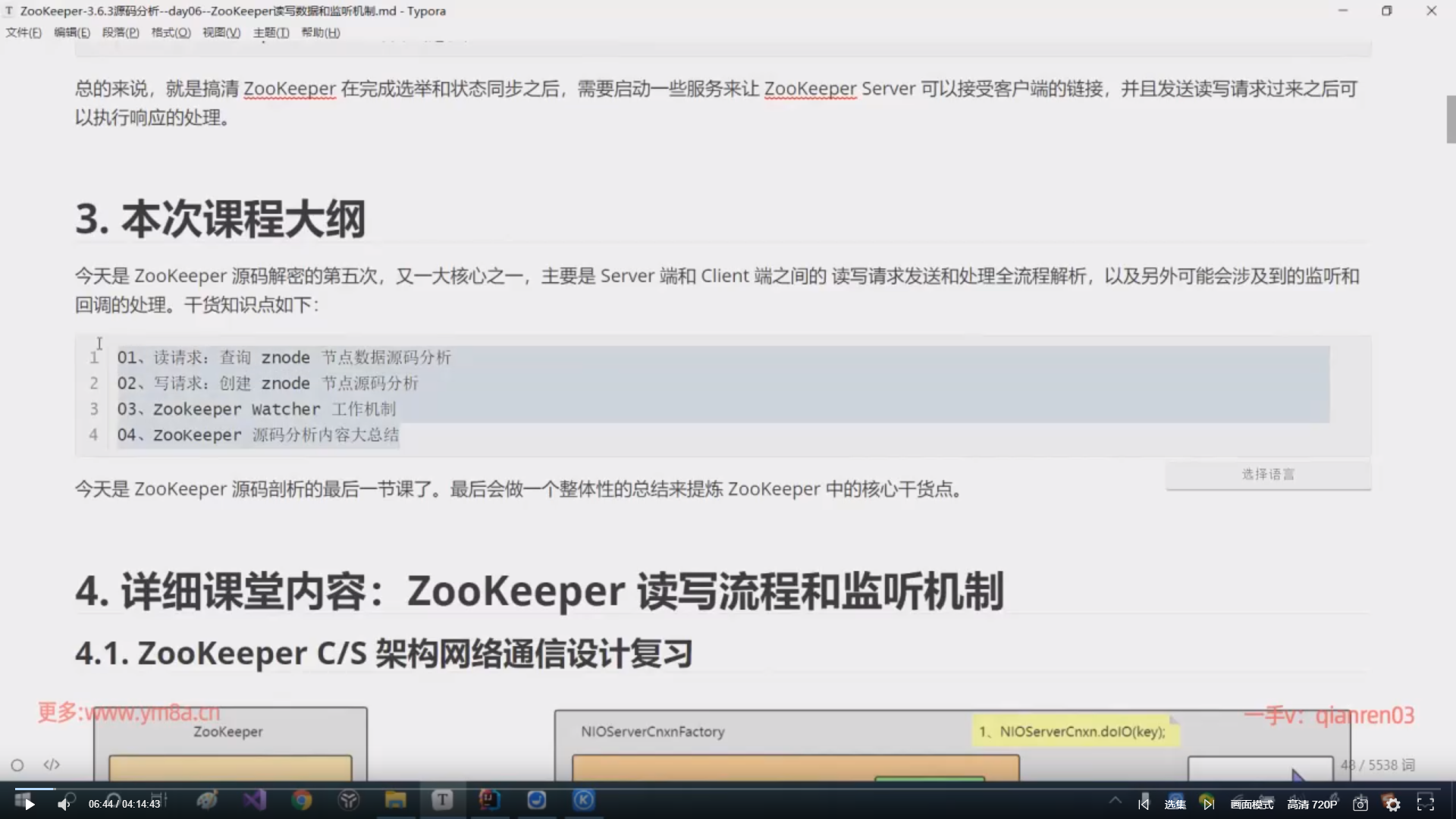Play the paused video
This screenshot has width=1456, height=819.
tap(30, 805)
